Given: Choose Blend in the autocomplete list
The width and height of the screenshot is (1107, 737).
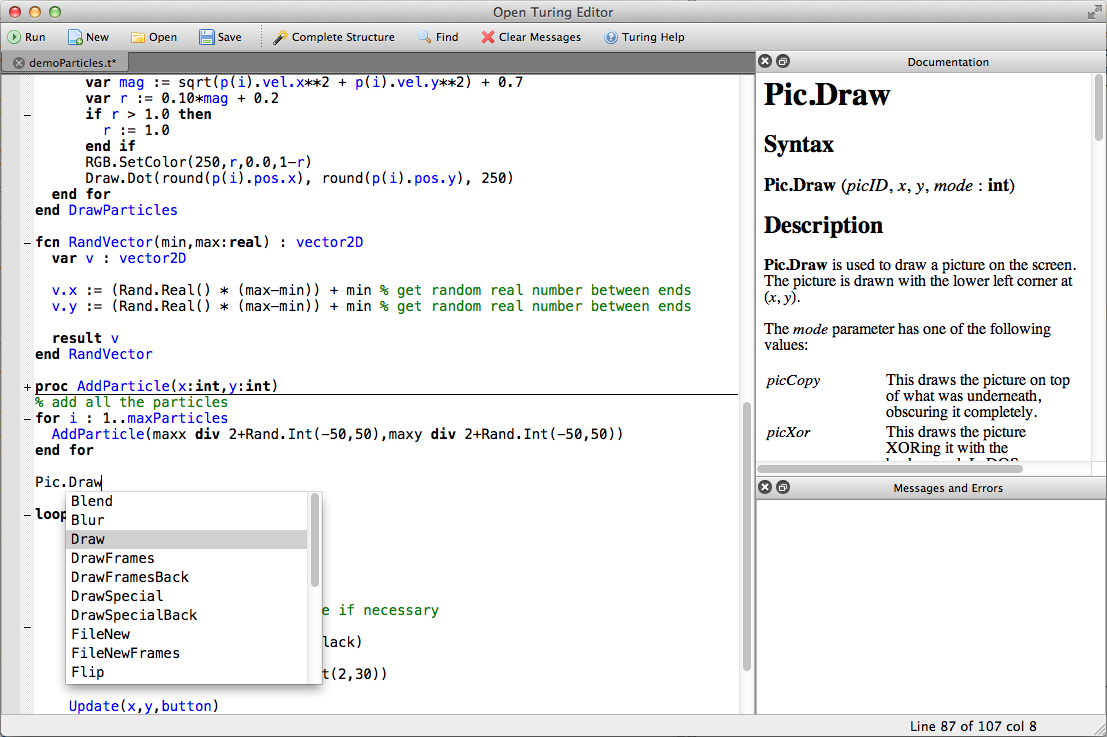Looking at the screenshot, I should pos(187,501).
